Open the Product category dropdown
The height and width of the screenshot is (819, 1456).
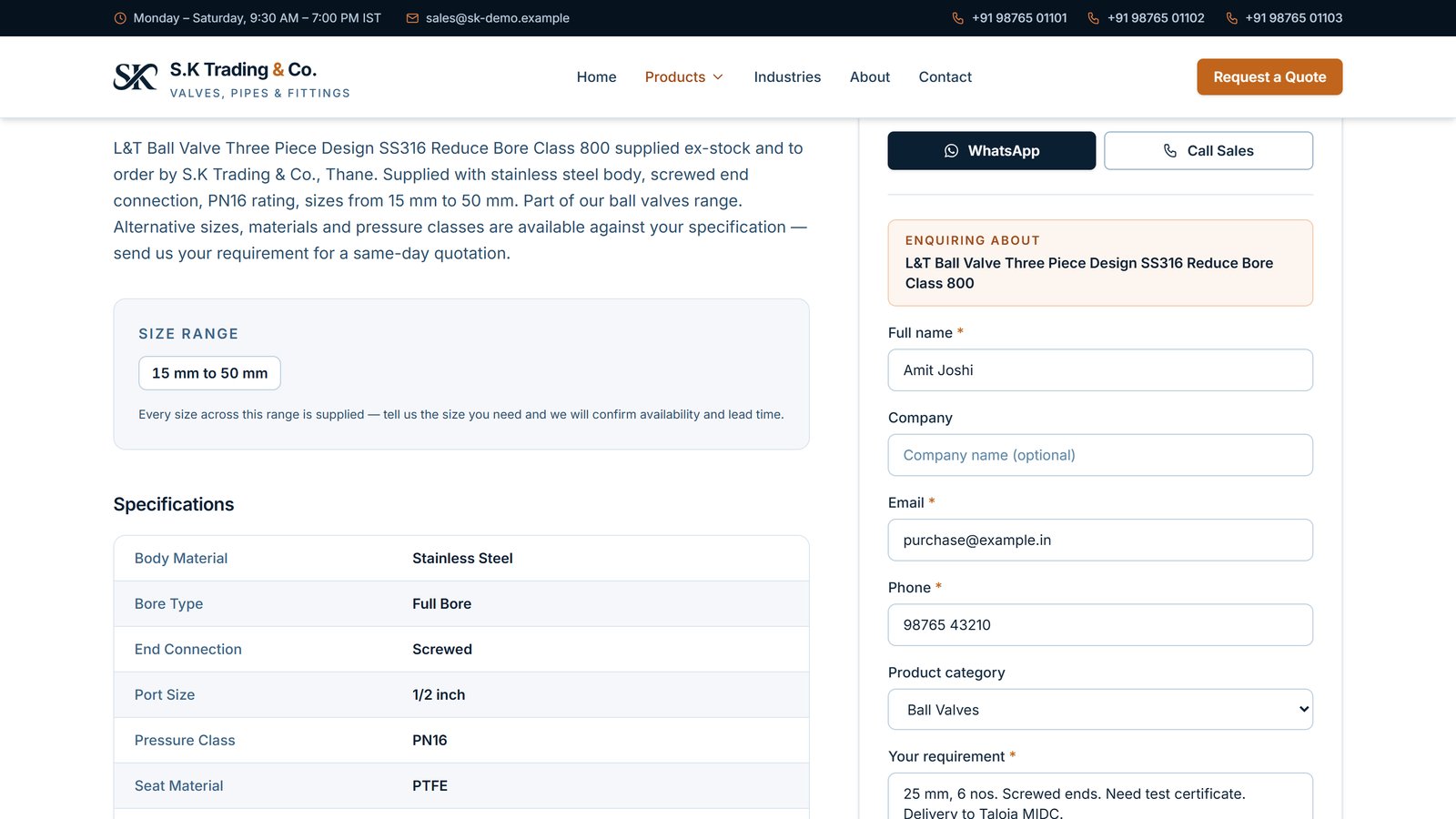(1100, 710)
